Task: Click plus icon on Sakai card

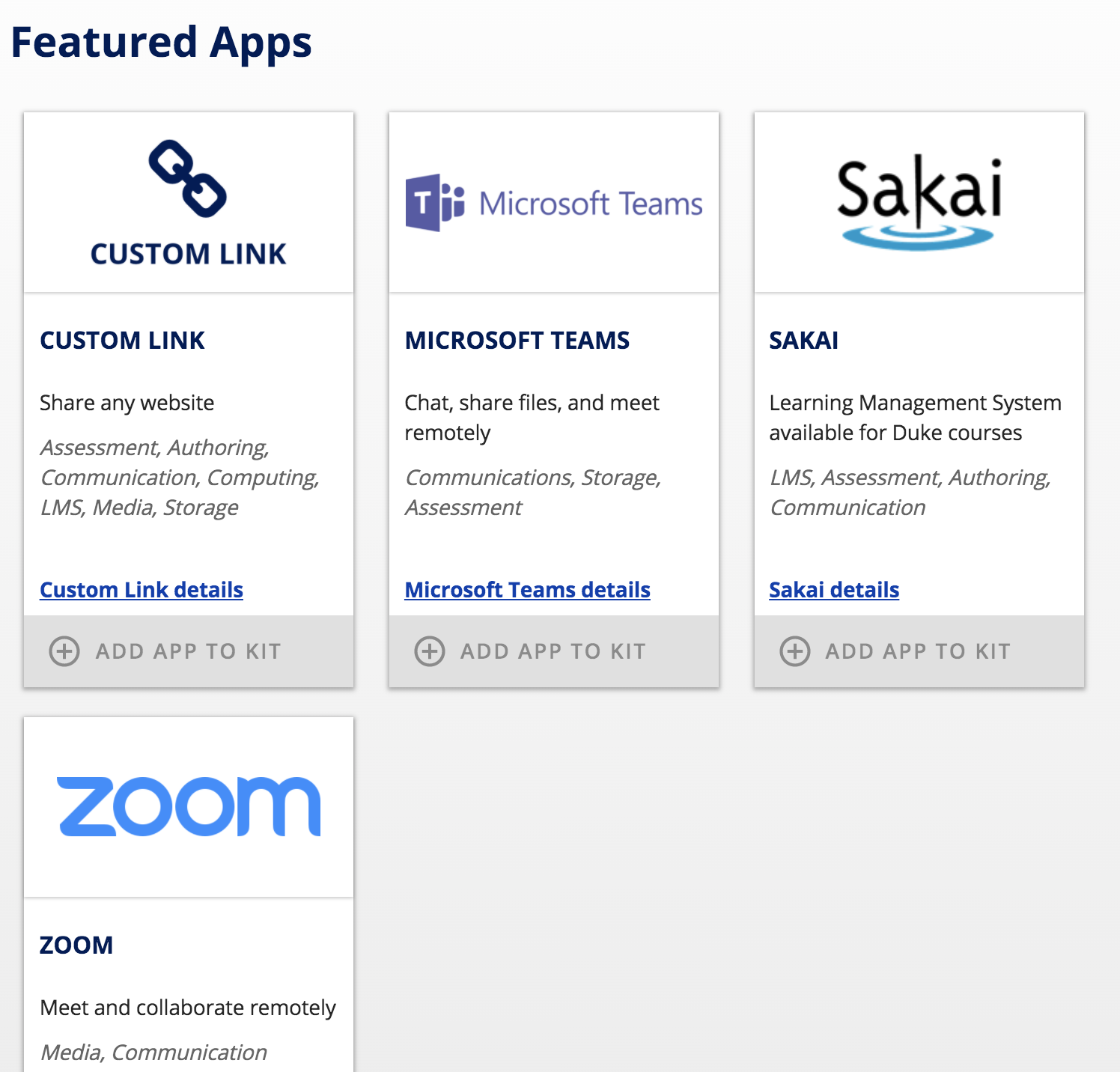Action: [795, 651]
